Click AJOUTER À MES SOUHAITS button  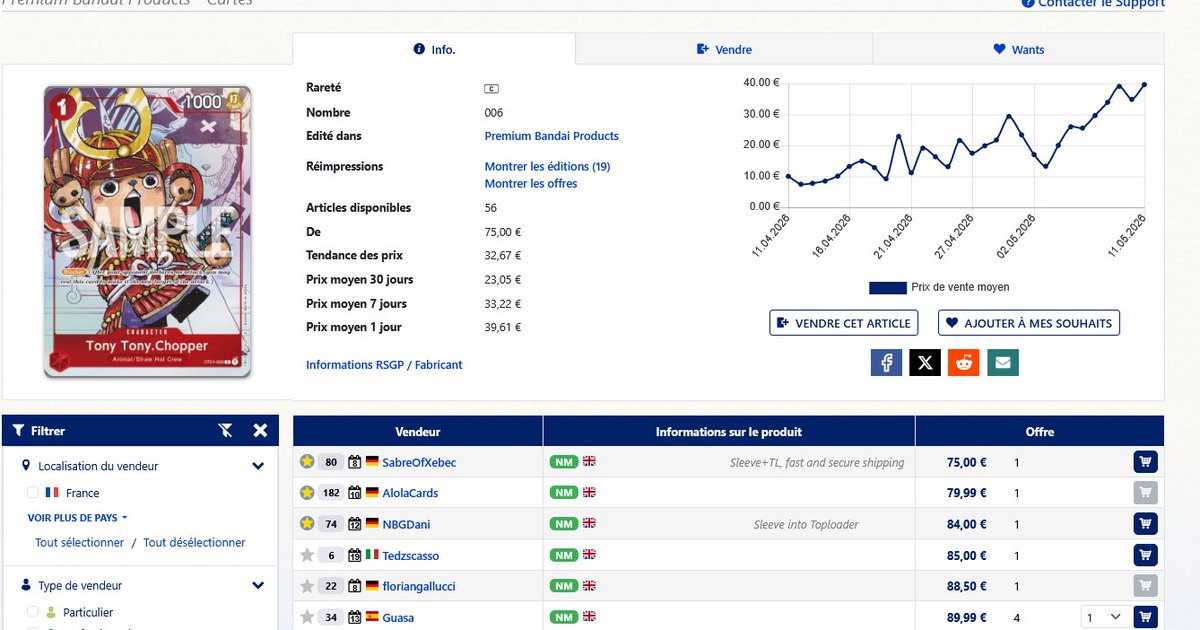[1028, 323]
